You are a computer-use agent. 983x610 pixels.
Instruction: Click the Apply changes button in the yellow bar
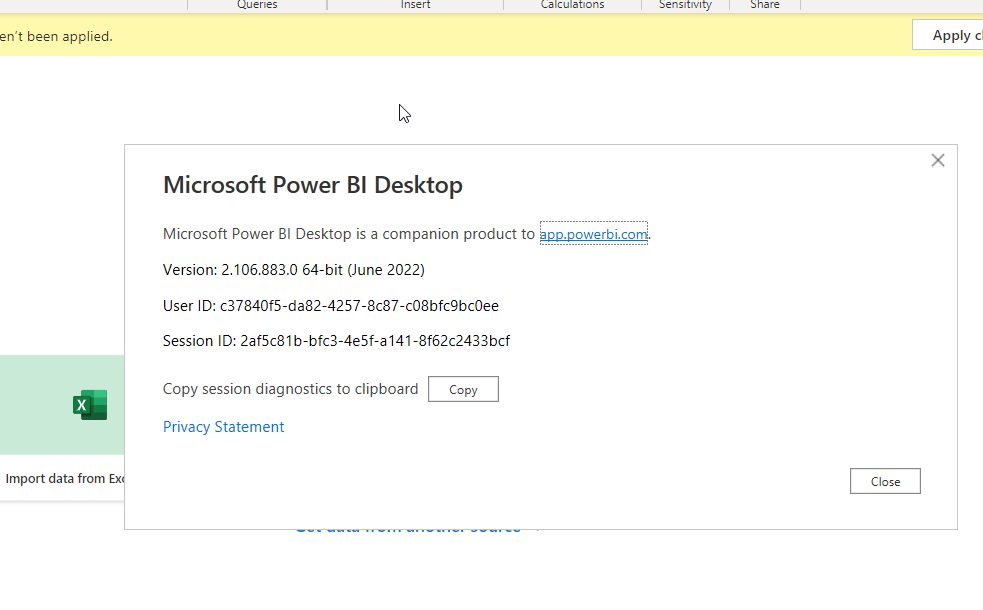point(948,35)
